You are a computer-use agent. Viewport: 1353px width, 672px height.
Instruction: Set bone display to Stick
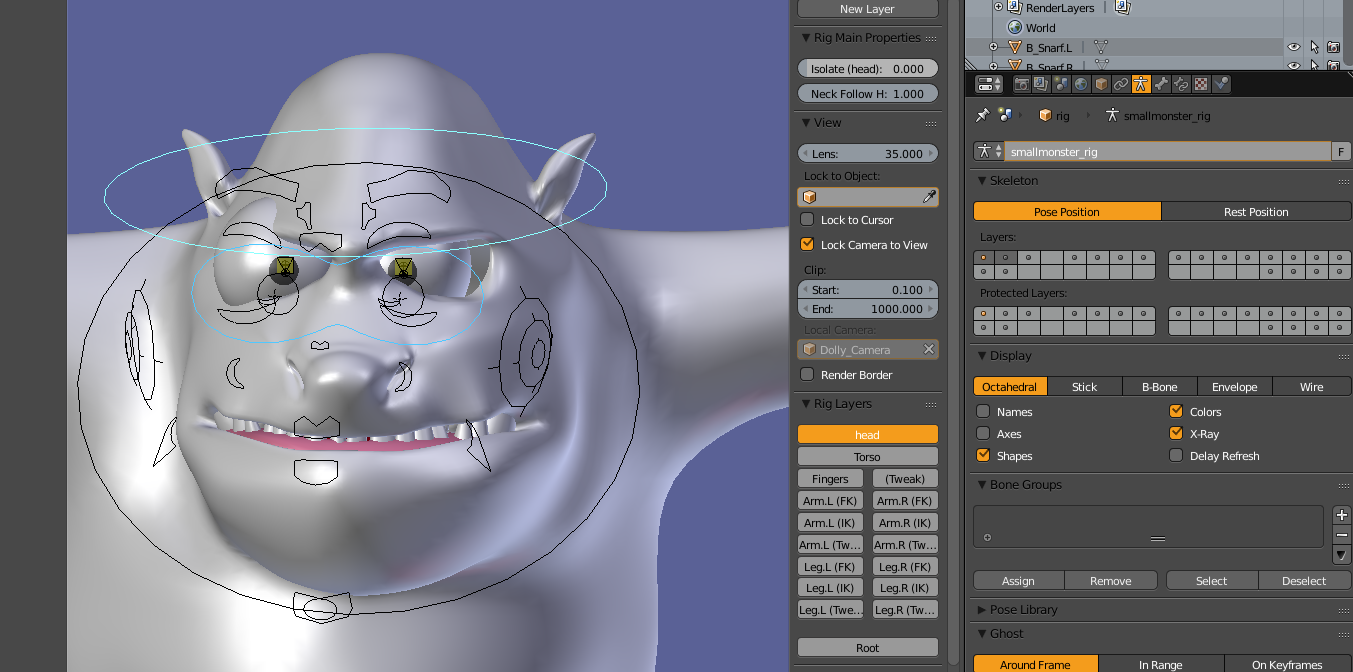tap(1085, 387)
